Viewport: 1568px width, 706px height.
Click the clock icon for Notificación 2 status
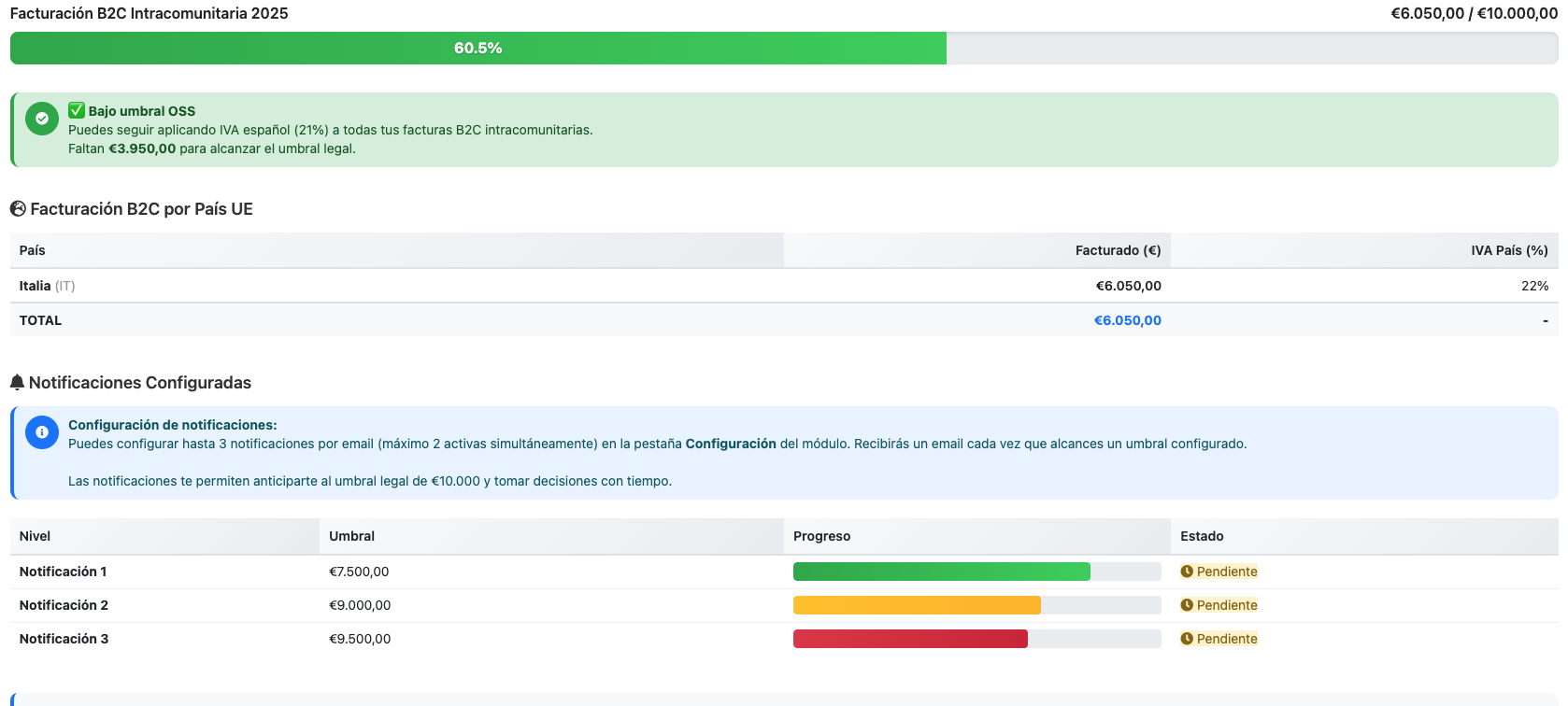tap(1187, 605)
